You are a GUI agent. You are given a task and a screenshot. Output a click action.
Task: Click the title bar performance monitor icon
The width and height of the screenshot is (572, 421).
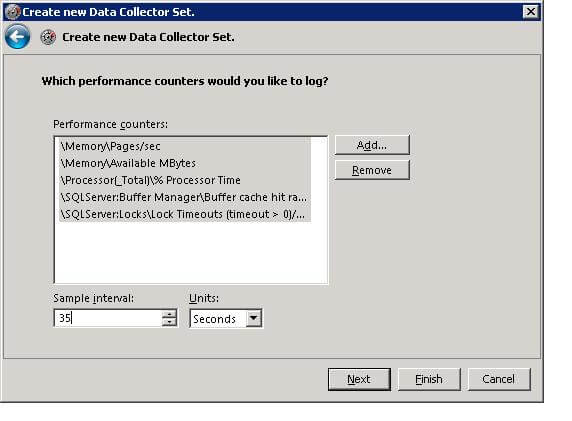[13, 12]
